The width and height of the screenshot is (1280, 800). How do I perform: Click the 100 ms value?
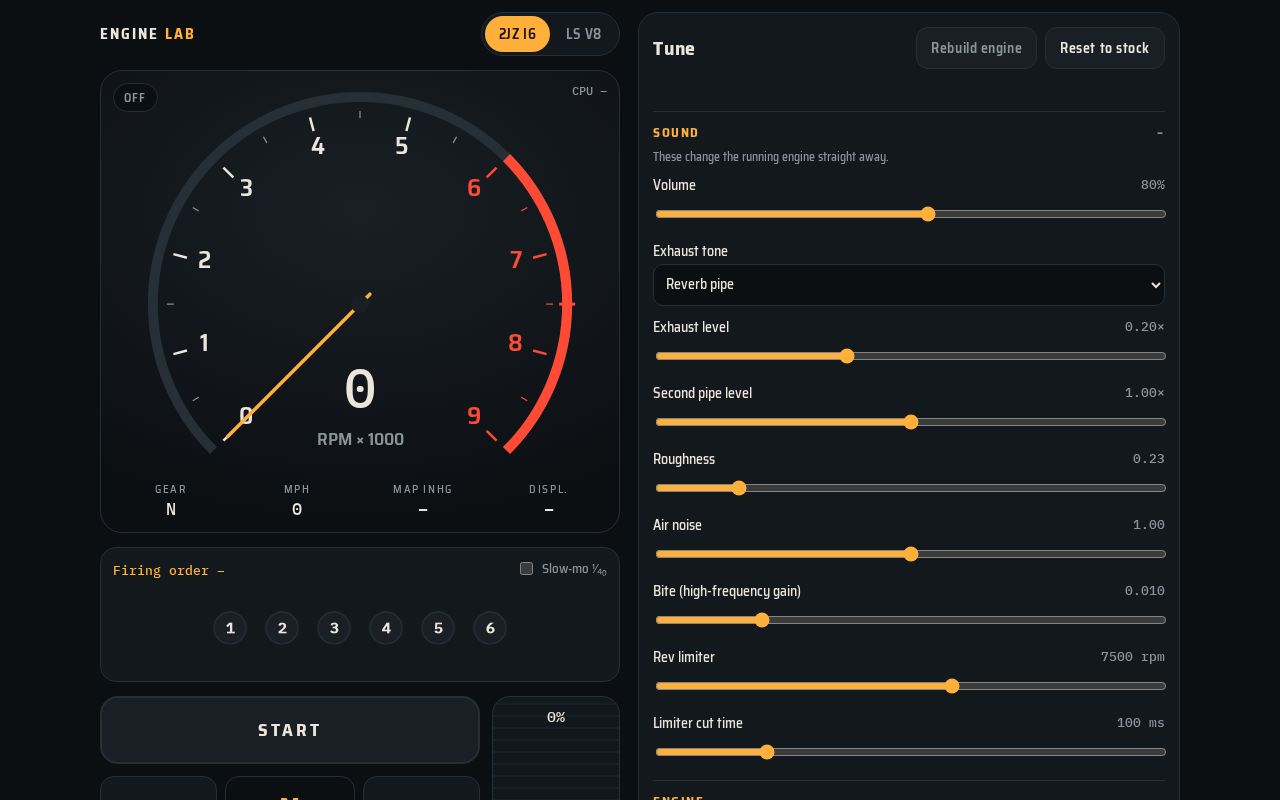(x=1141, y=723)
